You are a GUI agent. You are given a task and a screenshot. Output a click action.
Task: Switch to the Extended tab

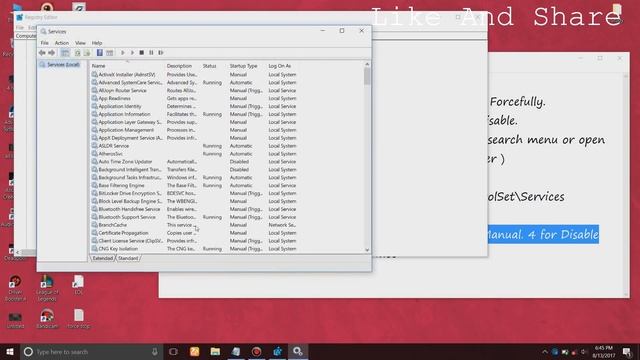tap(102, 258)
